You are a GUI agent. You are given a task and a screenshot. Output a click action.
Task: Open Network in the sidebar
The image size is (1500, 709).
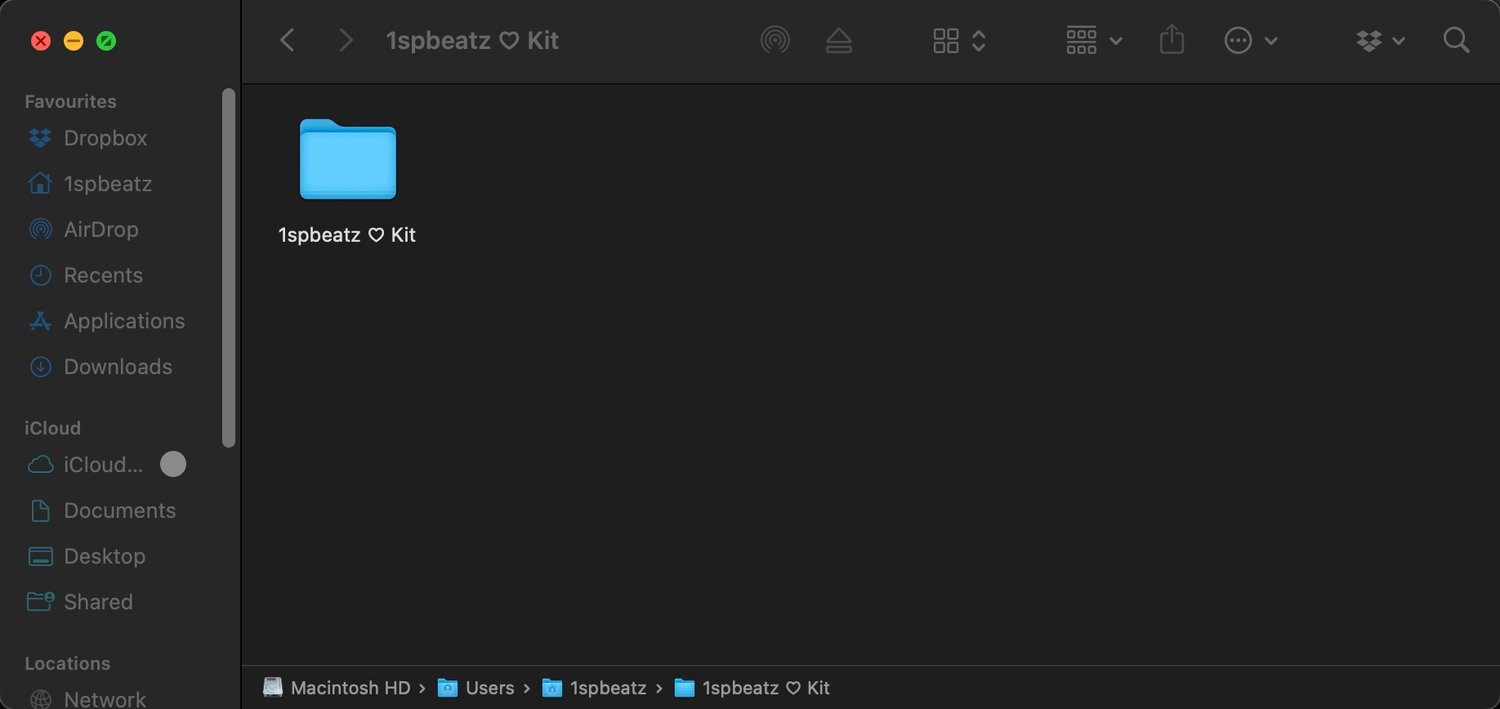(104, 698)
